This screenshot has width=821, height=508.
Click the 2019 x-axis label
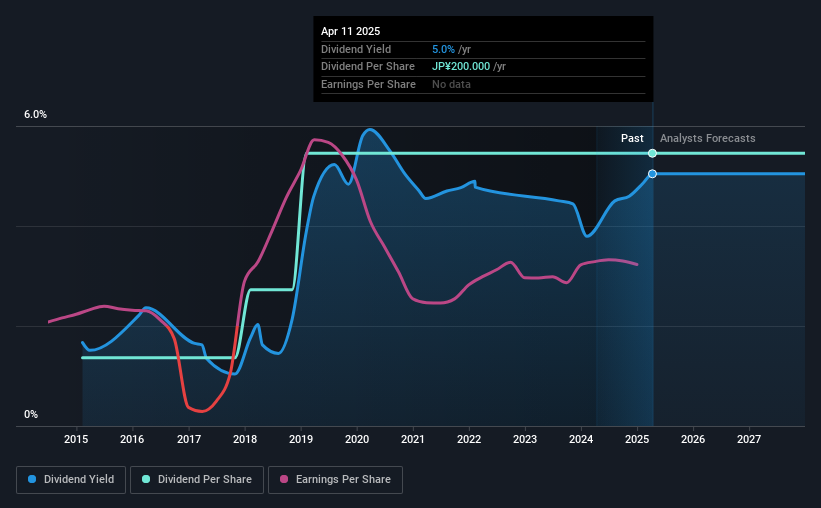click(x=301, y=439)
